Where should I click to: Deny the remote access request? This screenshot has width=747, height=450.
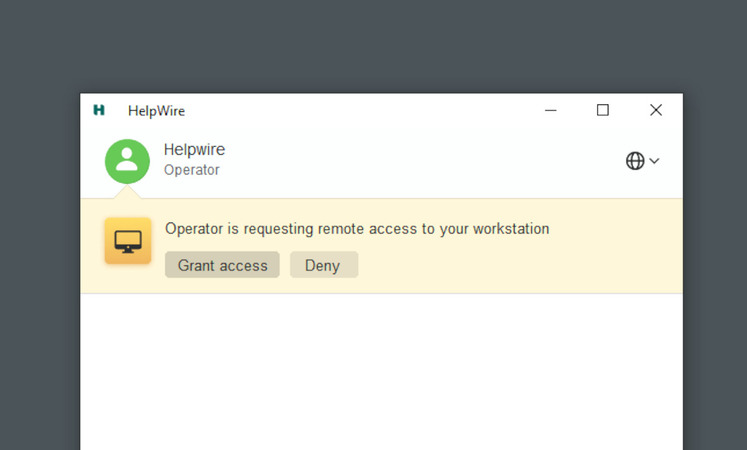coord(324,265)
